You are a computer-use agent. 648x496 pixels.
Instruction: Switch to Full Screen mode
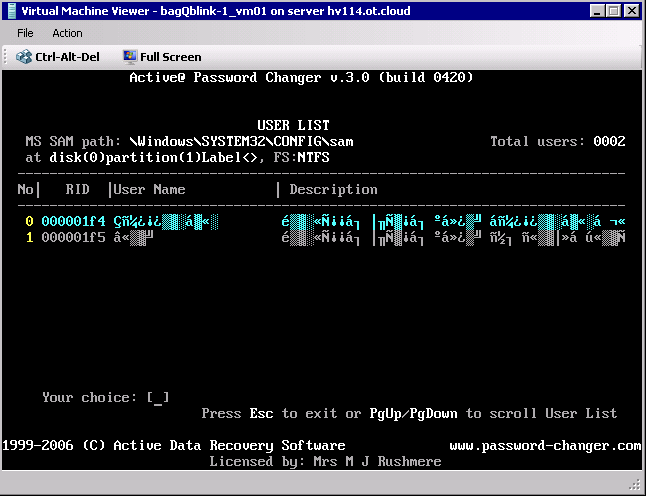(162, 57)
